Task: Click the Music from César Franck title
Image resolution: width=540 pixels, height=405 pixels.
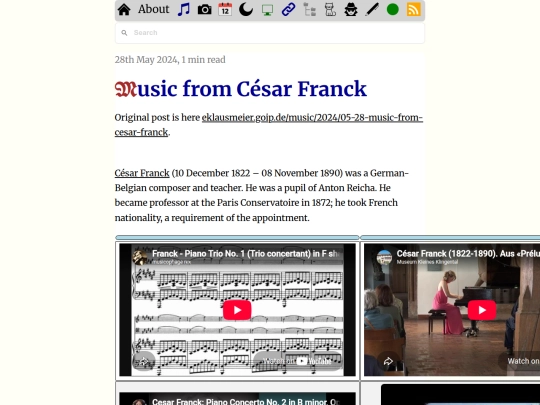Action: 241,89
